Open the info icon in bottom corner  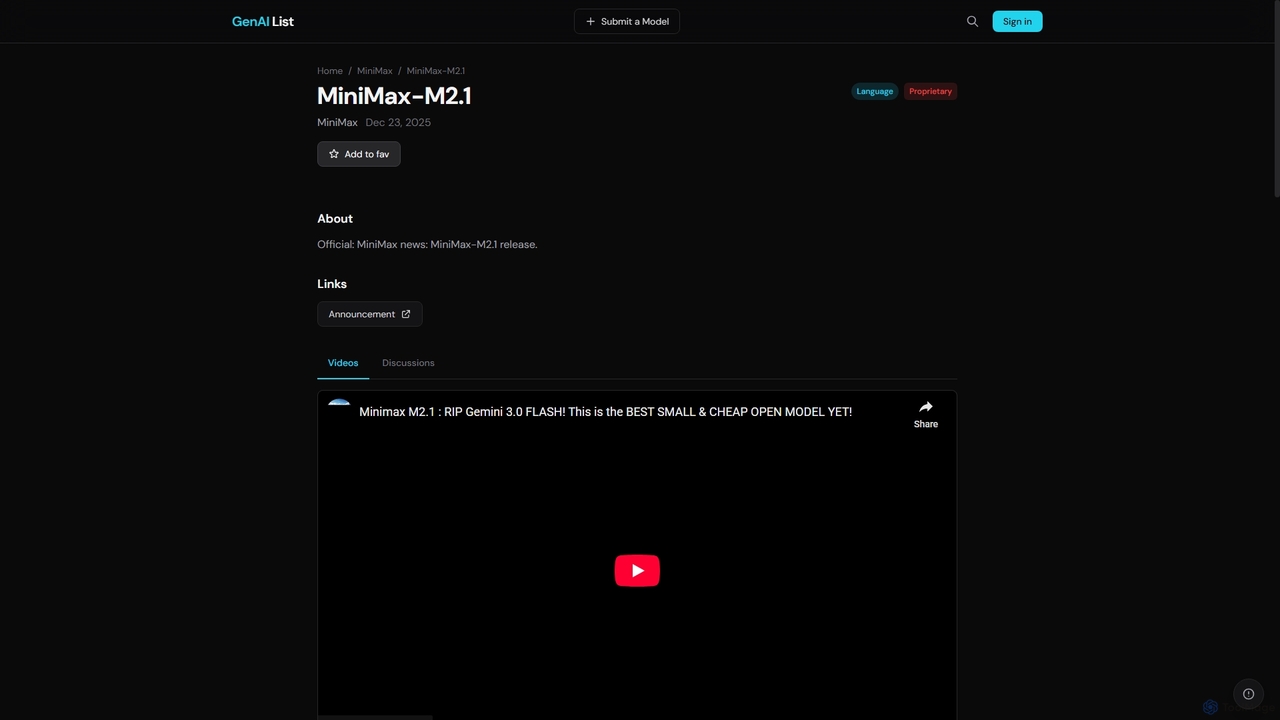click(x=1248, y=694)
